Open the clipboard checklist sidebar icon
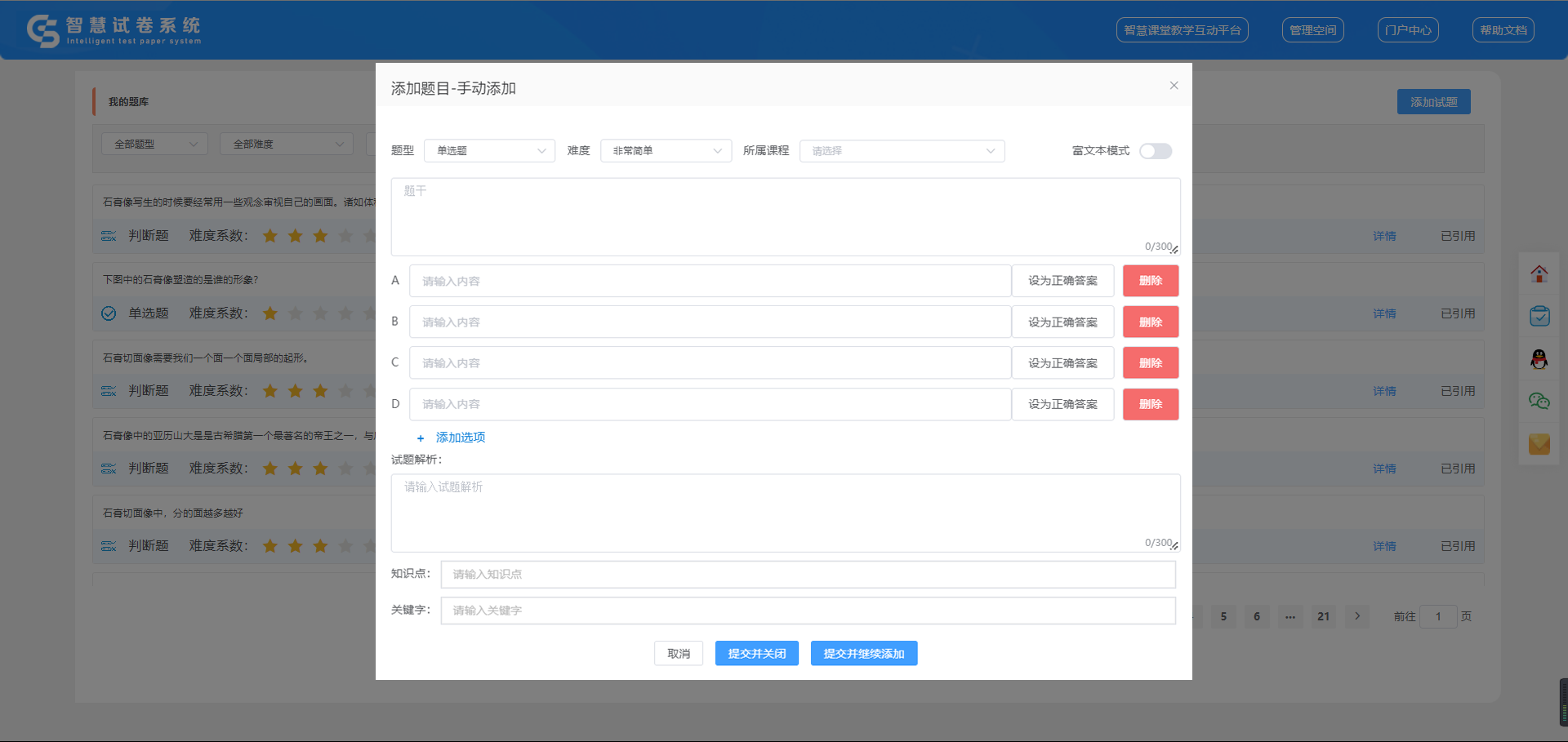 coord(1539,317)
